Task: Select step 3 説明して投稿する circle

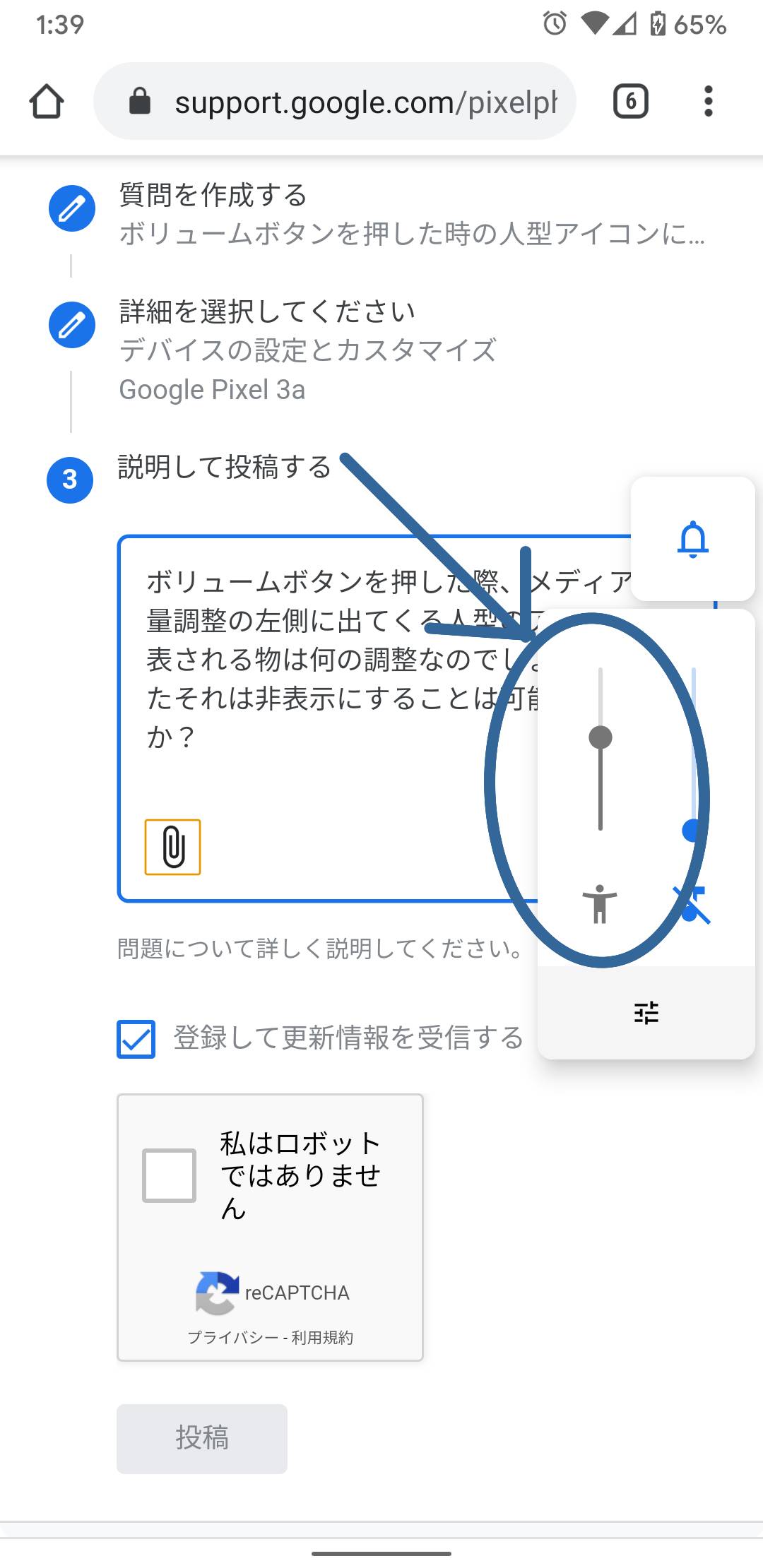Action: point(70,480)
